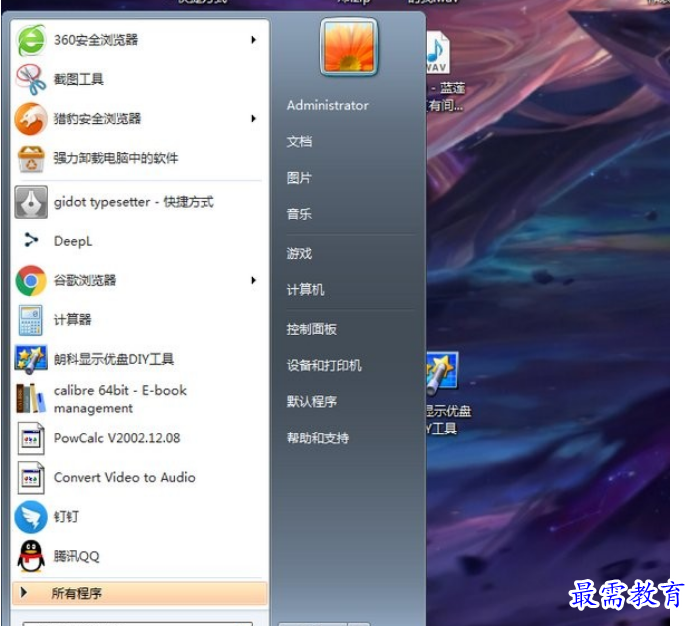Viewport: 693px width, 626px height.
Task: Expand the 360安全浏览器 submenu arrow
Action: pos(254,40)
